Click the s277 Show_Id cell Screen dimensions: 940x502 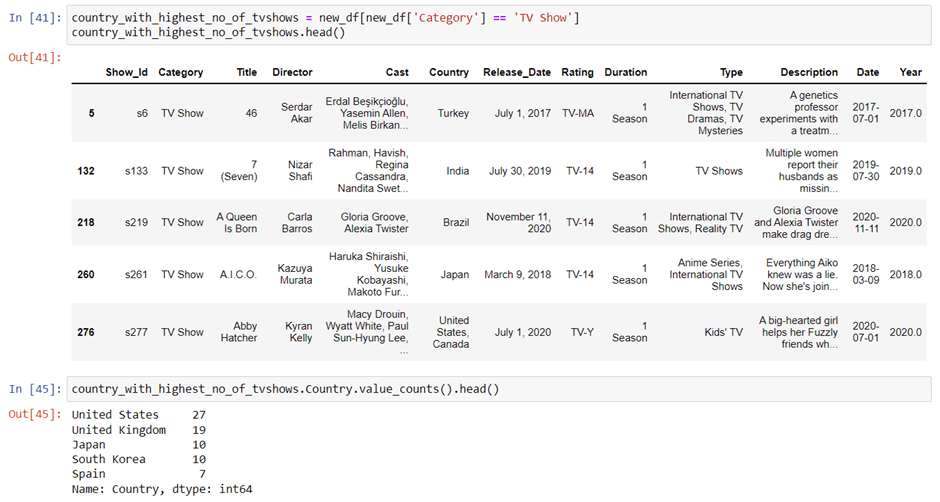click(x=136, y=332)
